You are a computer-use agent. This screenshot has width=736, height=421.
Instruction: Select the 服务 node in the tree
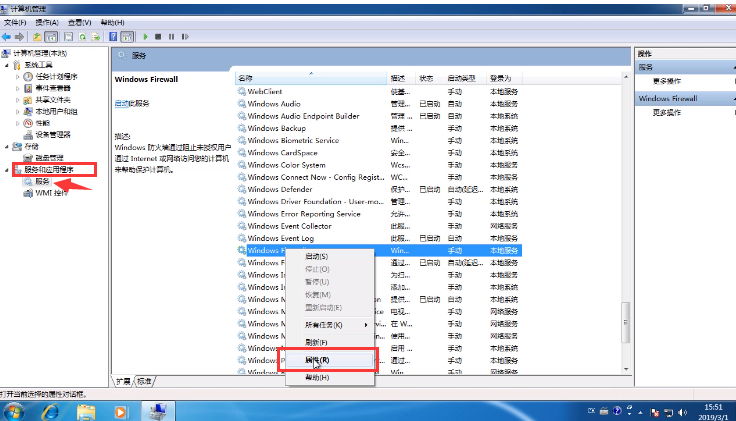(42, 181)
